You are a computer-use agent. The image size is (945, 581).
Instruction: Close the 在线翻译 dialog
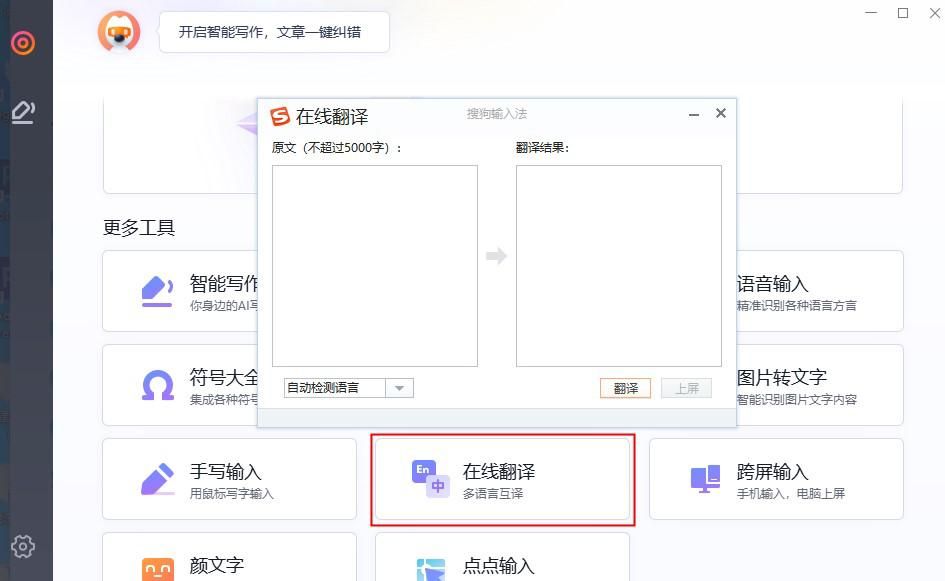721,113
